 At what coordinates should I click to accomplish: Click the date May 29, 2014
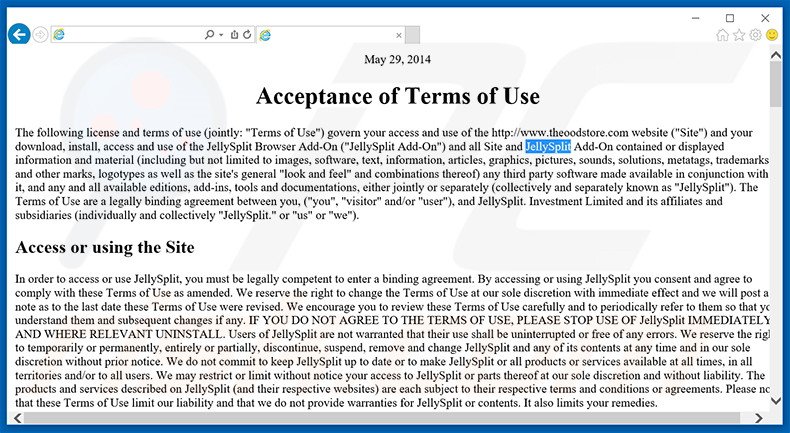point(398,59)
